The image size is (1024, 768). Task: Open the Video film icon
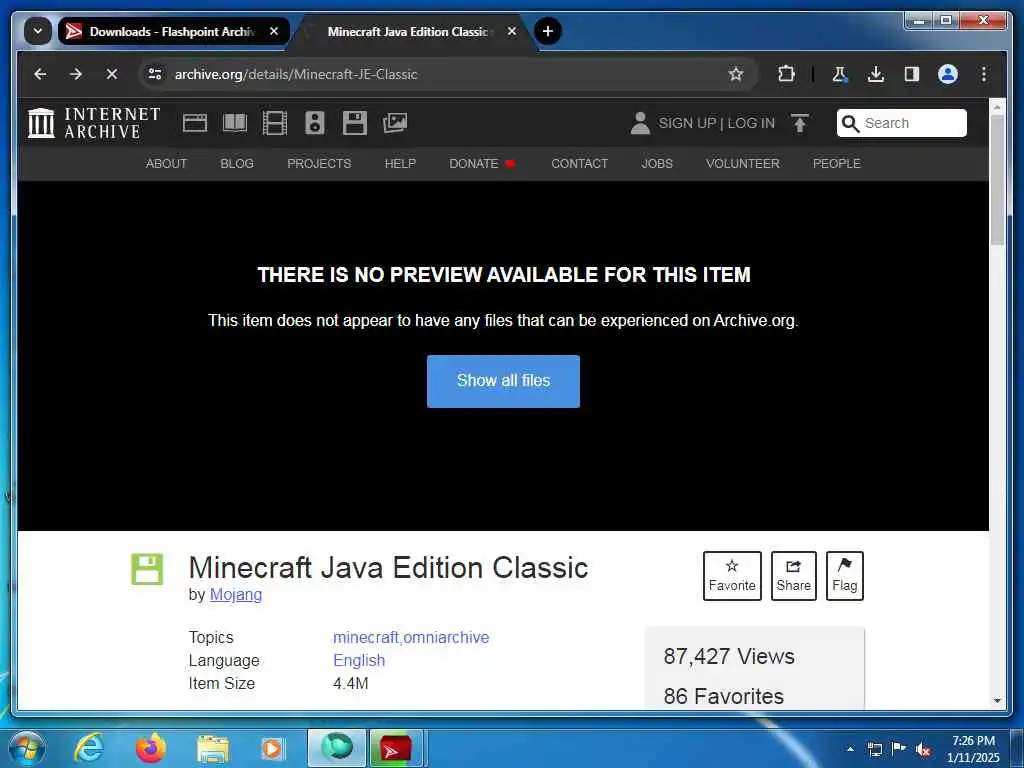[x=275, y=123]
